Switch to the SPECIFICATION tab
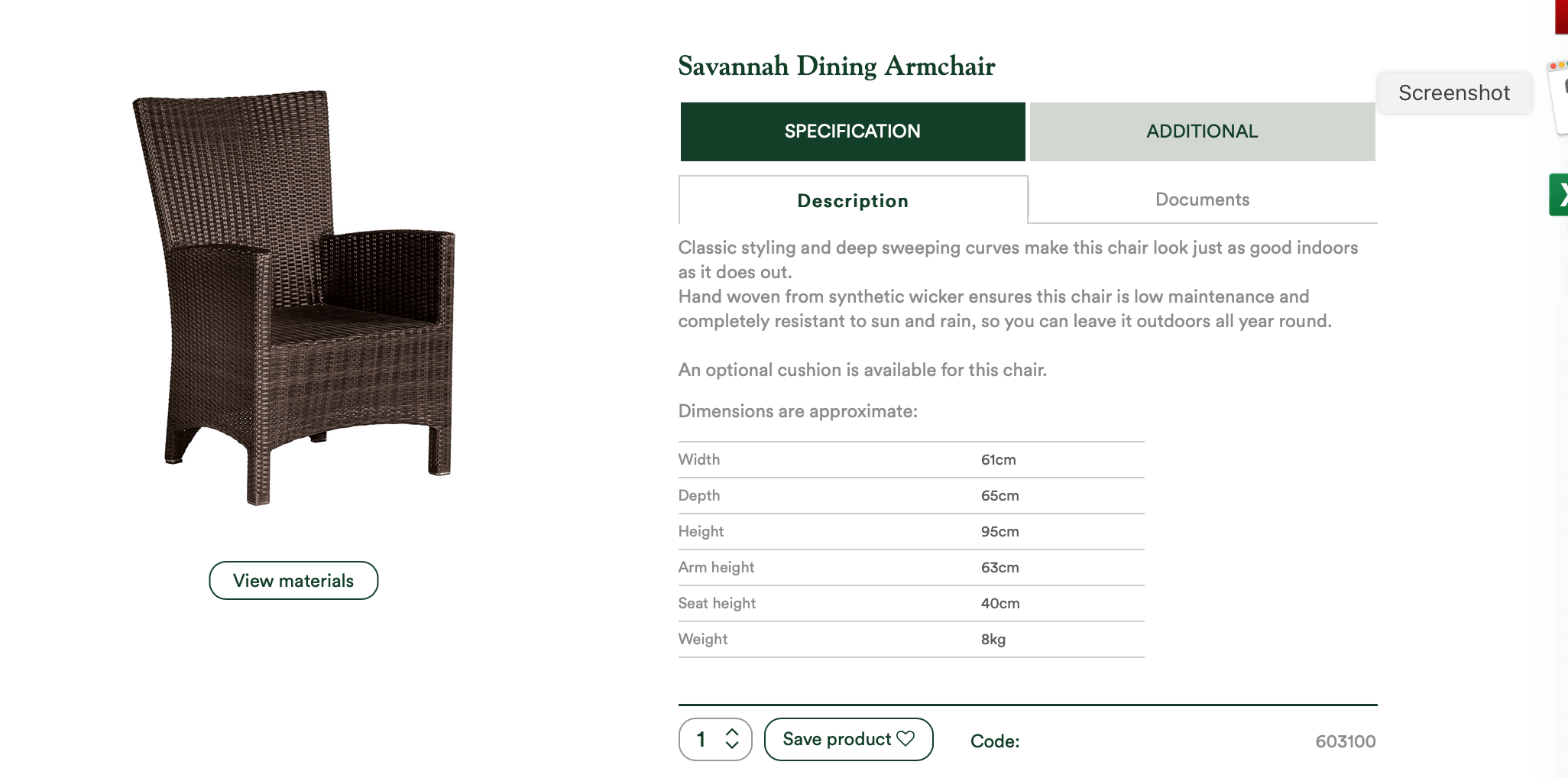 tap(853, 131)
